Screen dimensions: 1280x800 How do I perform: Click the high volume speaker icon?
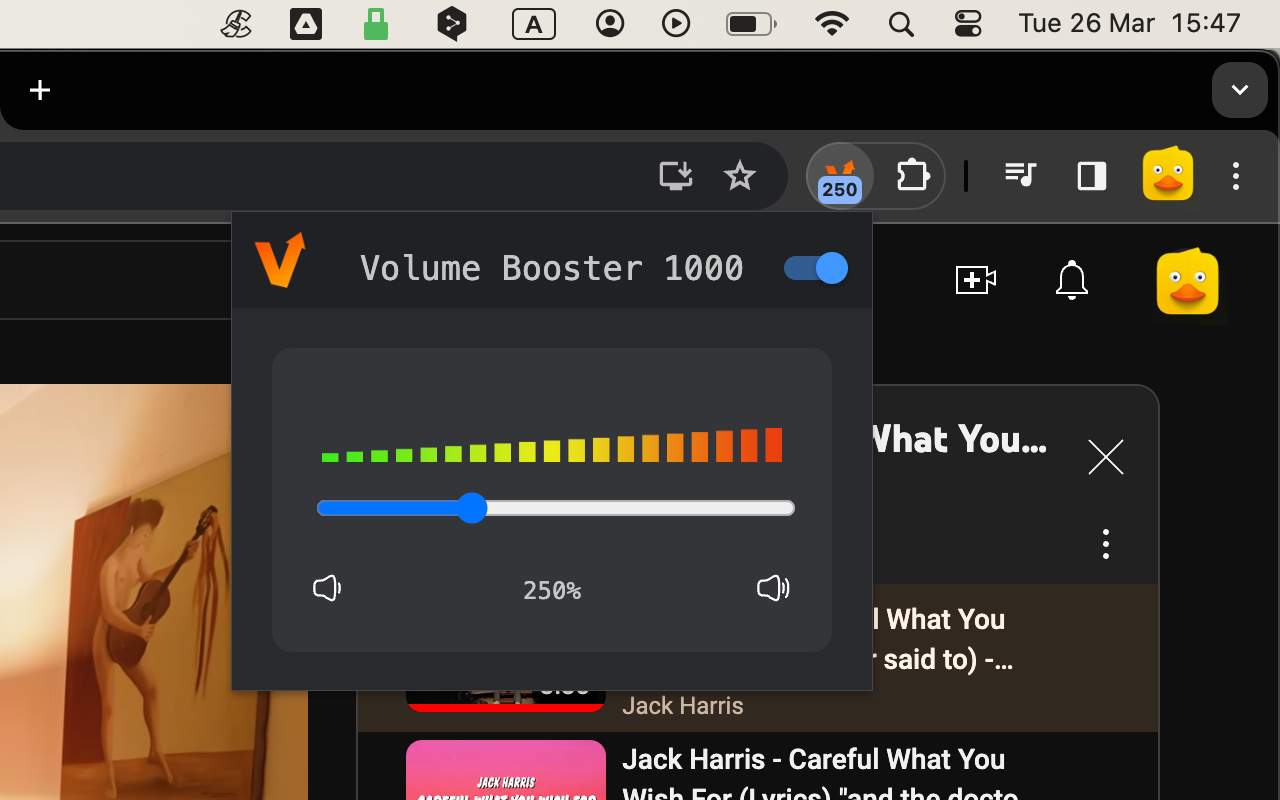pos(773,588)
